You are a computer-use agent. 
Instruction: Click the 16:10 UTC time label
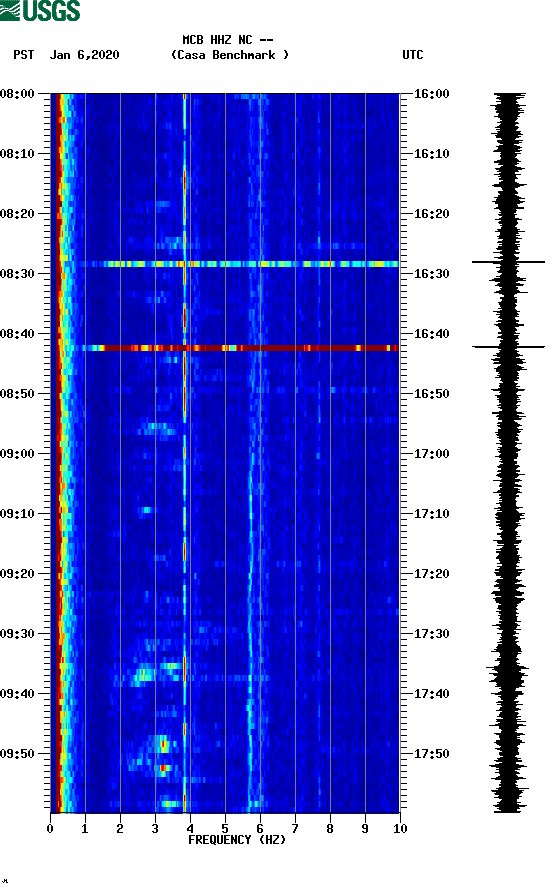(431, 154)
